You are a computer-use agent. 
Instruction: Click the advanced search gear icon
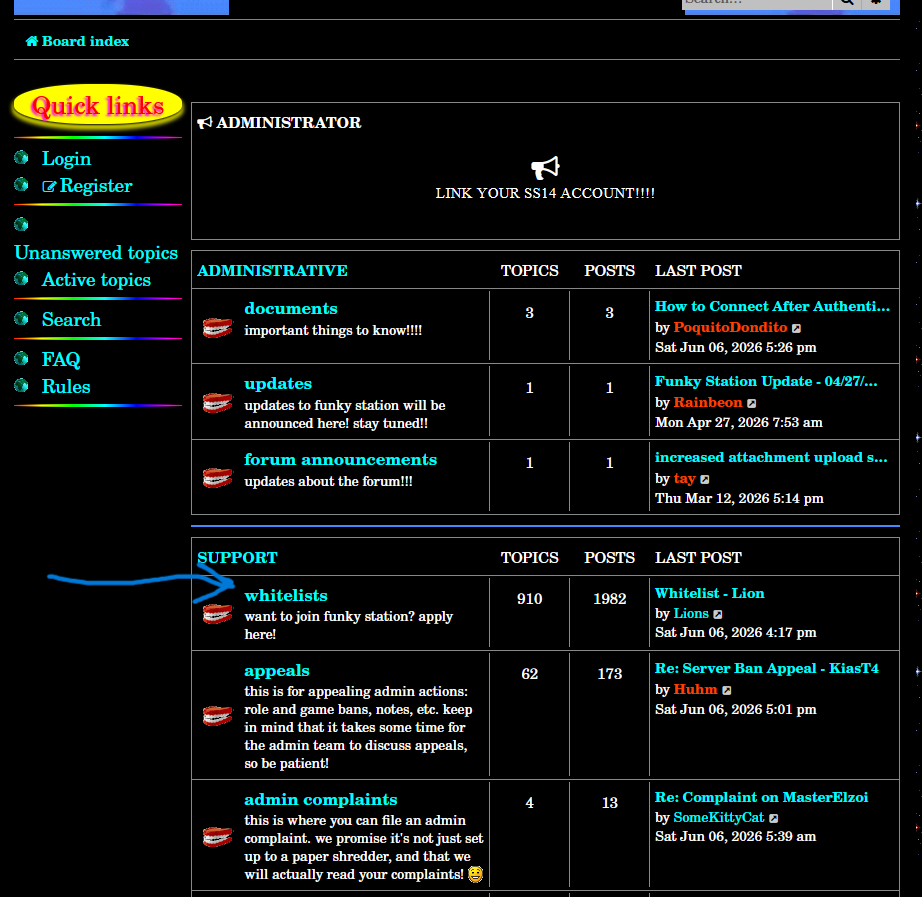pyautogui.click(x=876, y=3)
